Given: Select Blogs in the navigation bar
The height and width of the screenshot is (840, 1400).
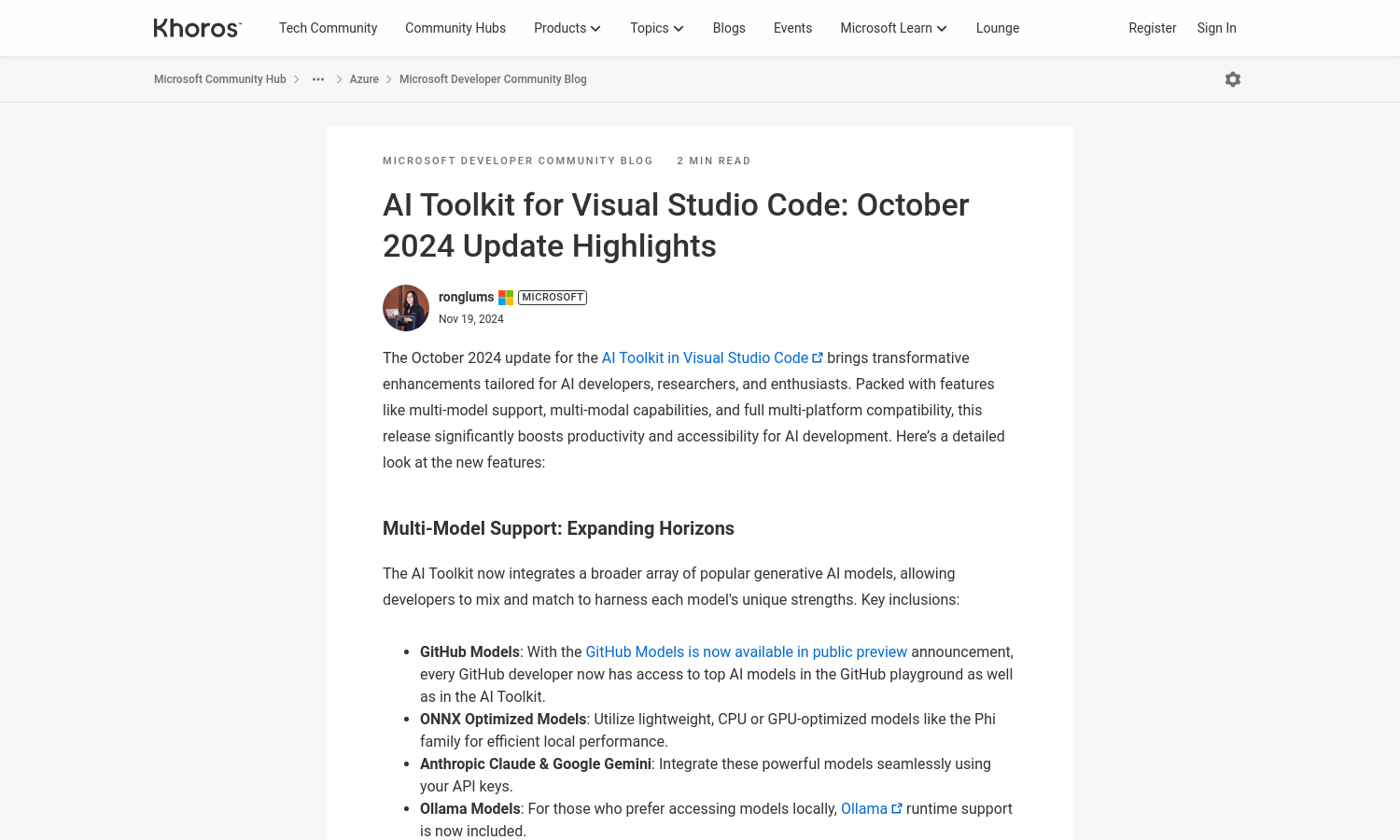Looking at the screenshot, I should point(729,28).
